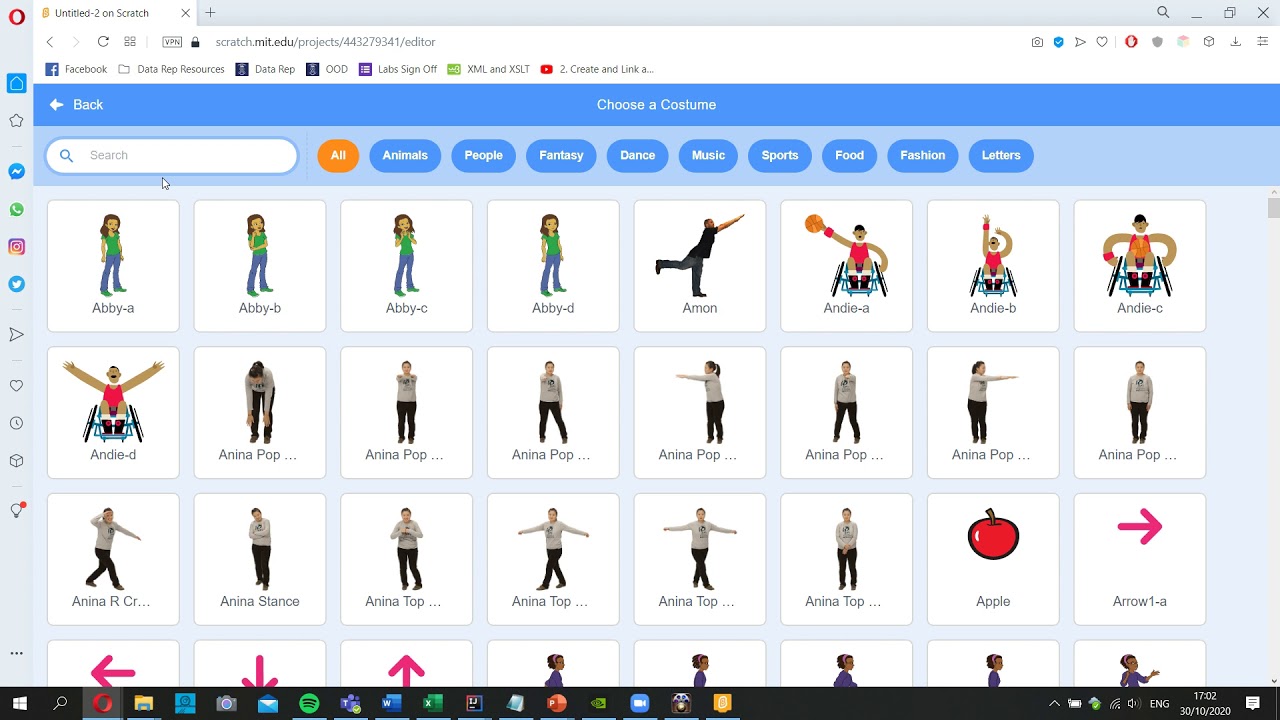
Task: Choose the Anina R Cr... costume
Action: (x=113, y=559)
